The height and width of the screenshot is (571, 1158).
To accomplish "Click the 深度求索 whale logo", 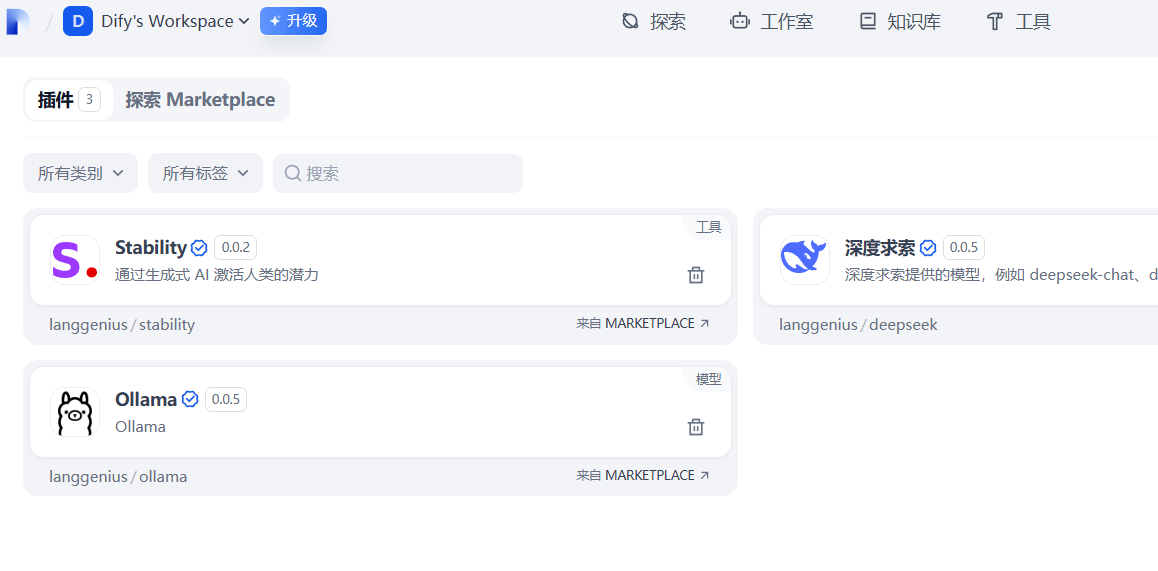I will 805,260.
